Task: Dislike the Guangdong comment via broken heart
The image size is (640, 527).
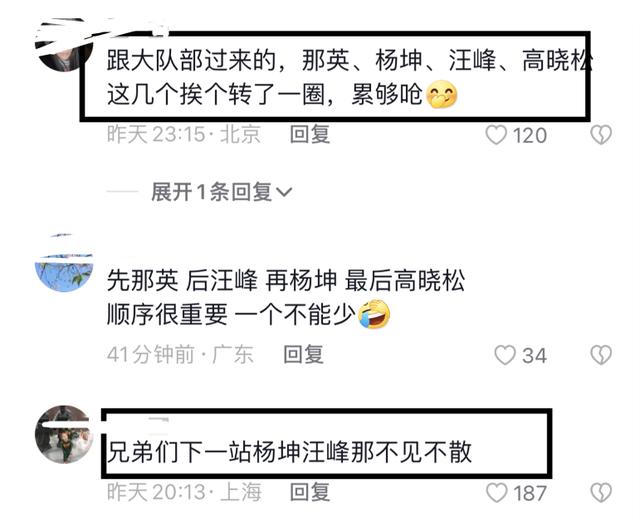Action: 601,355
